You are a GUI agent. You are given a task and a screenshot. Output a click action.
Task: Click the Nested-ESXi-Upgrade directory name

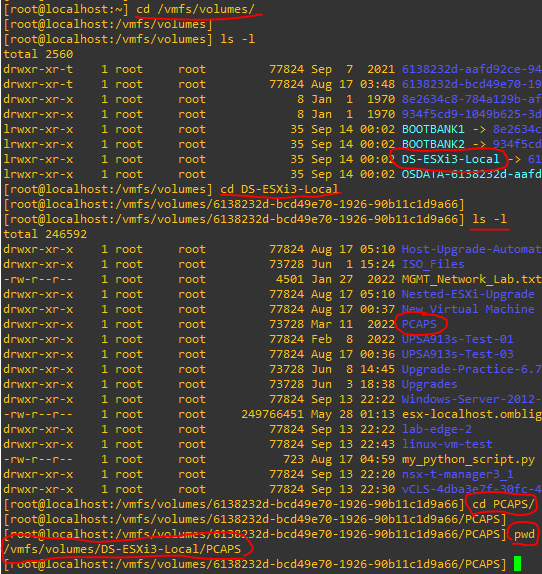tap(468, 294)
